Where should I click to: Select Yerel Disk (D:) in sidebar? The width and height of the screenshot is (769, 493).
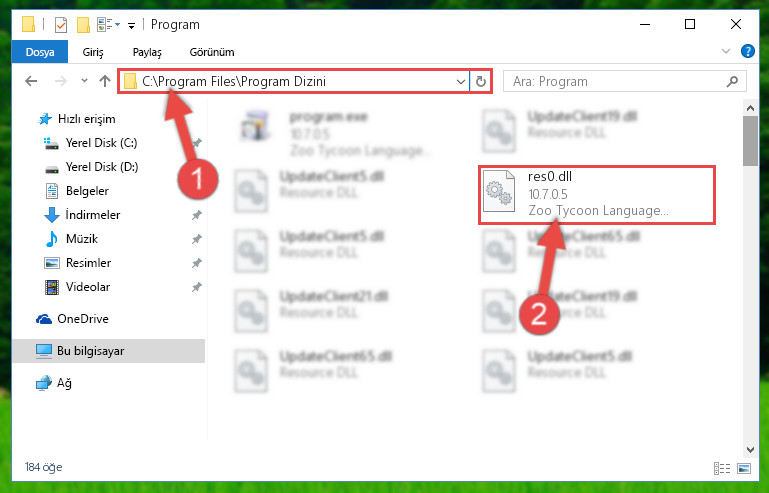tap(102, 167)
